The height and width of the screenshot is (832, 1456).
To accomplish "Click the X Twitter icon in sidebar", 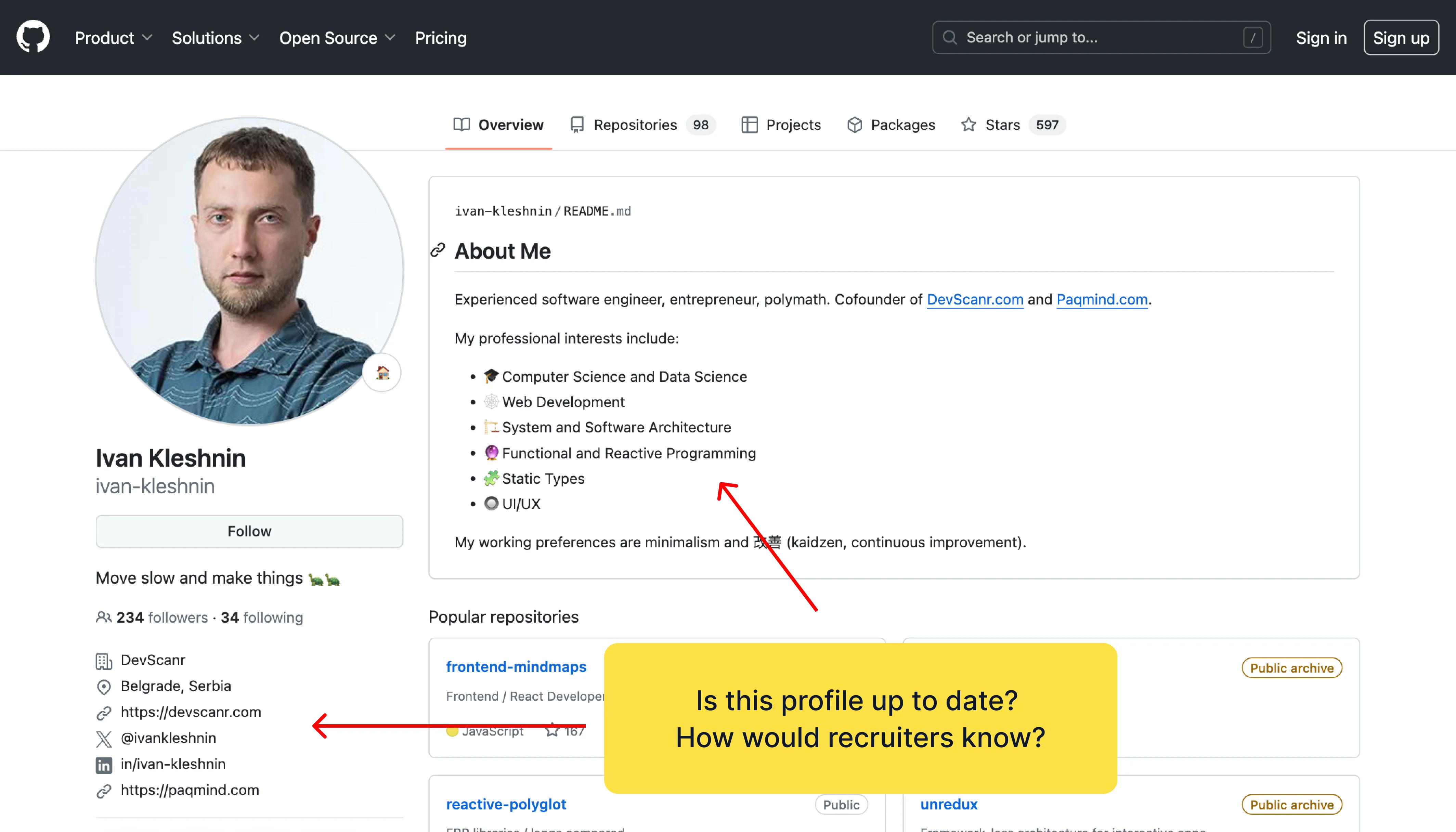I will point(103,738).
